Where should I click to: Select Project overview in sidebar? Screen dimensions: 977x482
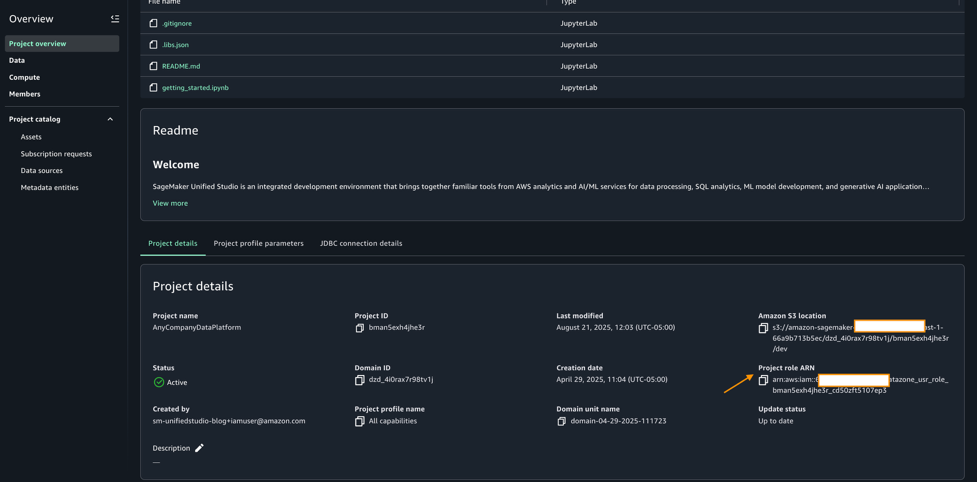pyautogui.click(x=62, y=44)
